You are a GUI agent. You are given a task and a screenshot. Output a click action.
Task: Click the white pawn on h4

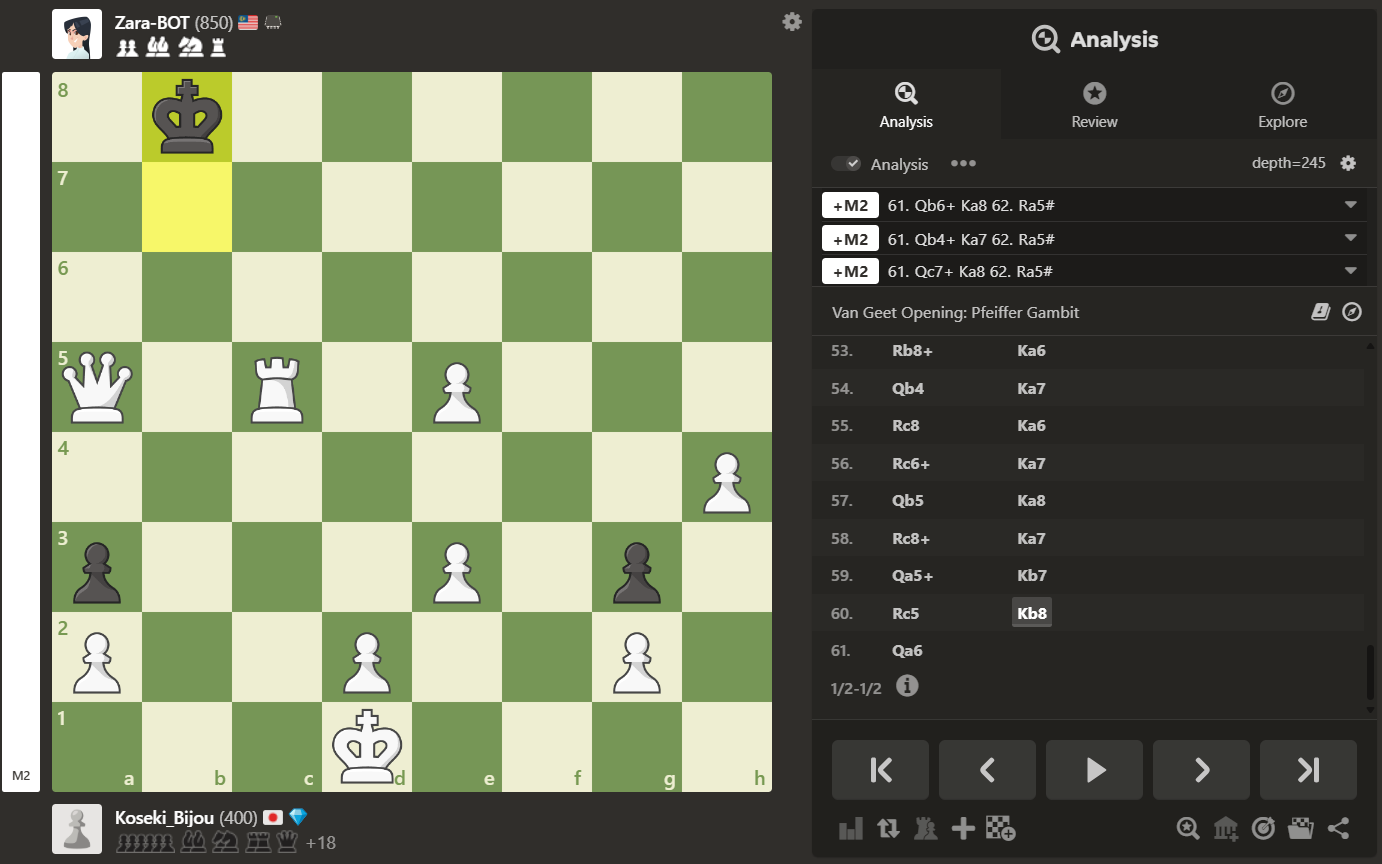tap(727, 483)
